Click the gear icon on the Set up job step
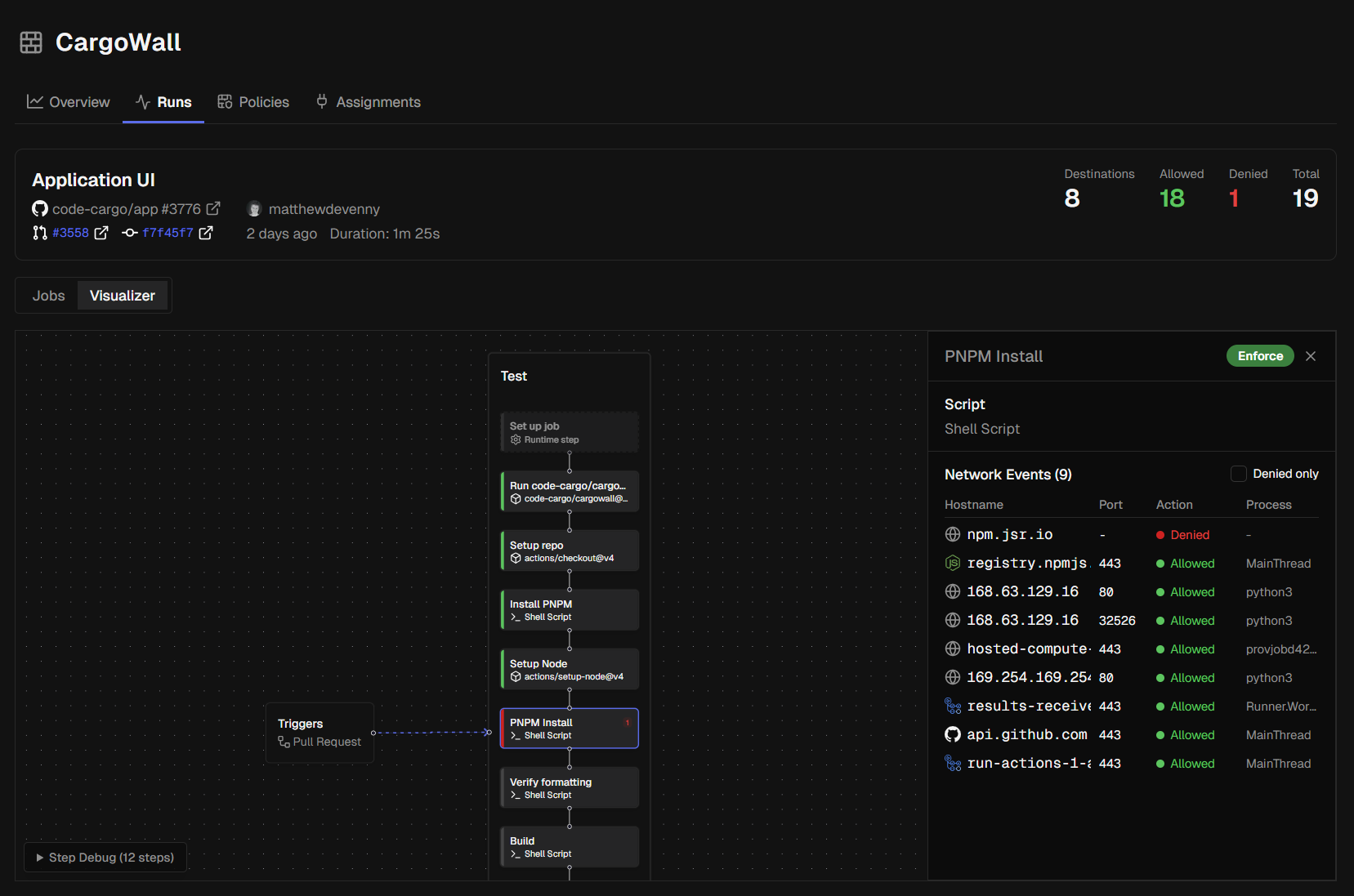Image resolution: width=1354 pixels, height=896 pixels. tap(515, 439)
